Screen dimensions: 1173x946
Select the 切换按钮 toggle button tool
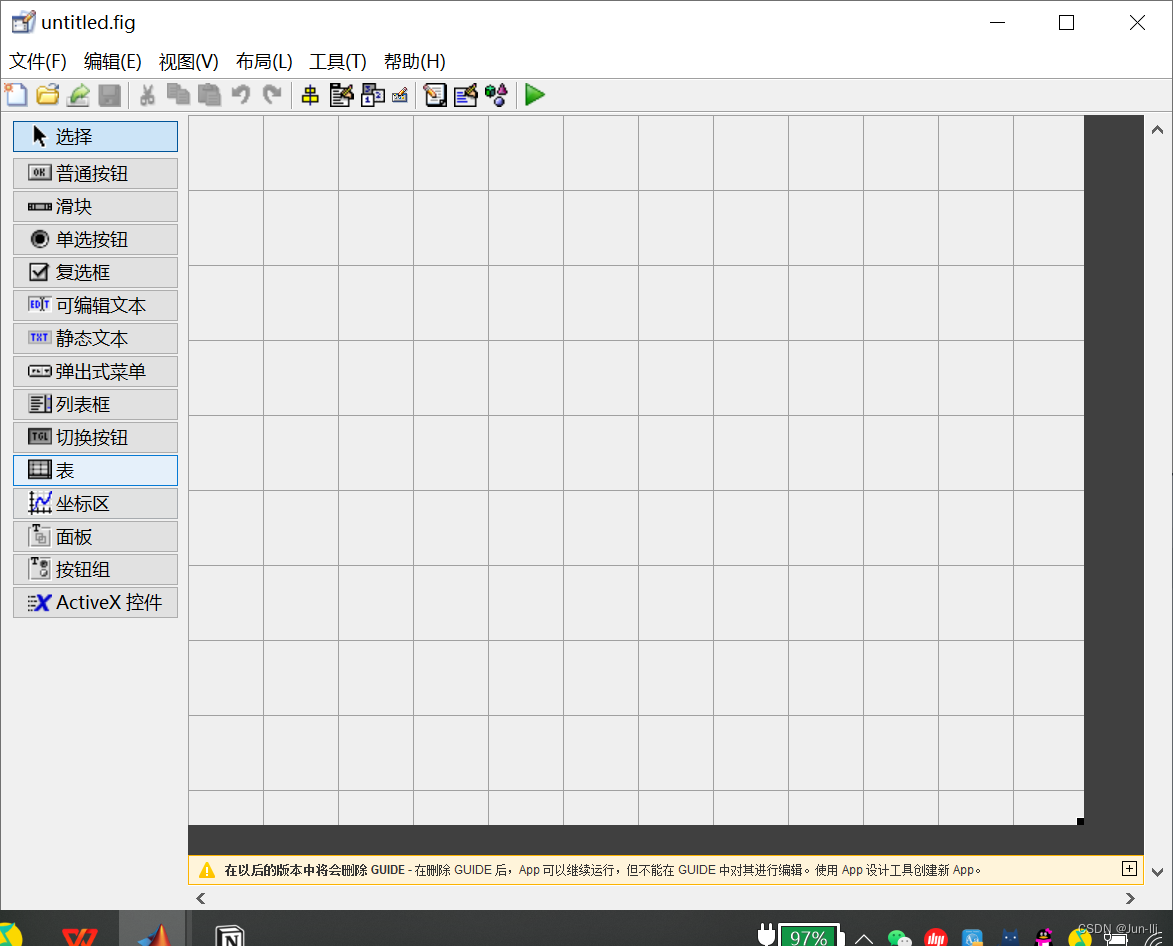click(95, 437)
